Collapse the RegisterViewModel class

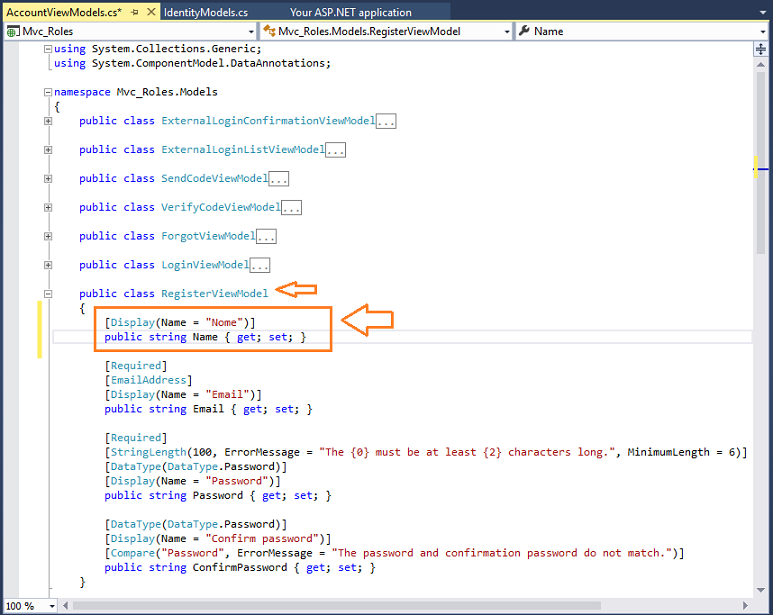[48, 294]
